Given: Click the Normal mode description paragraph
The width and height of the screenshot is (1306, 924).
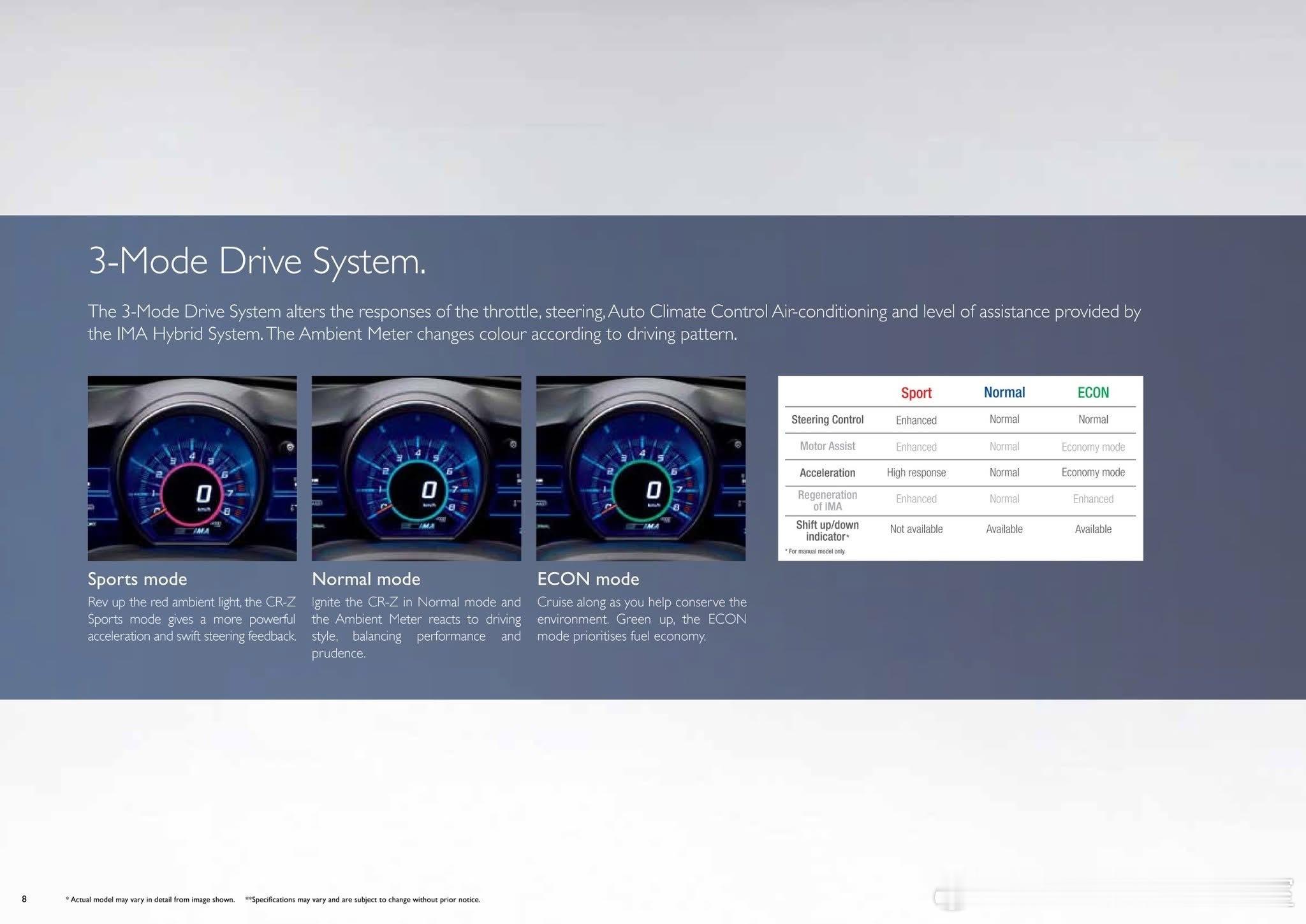Looking at the screenshot, I should tap(416, 627).
